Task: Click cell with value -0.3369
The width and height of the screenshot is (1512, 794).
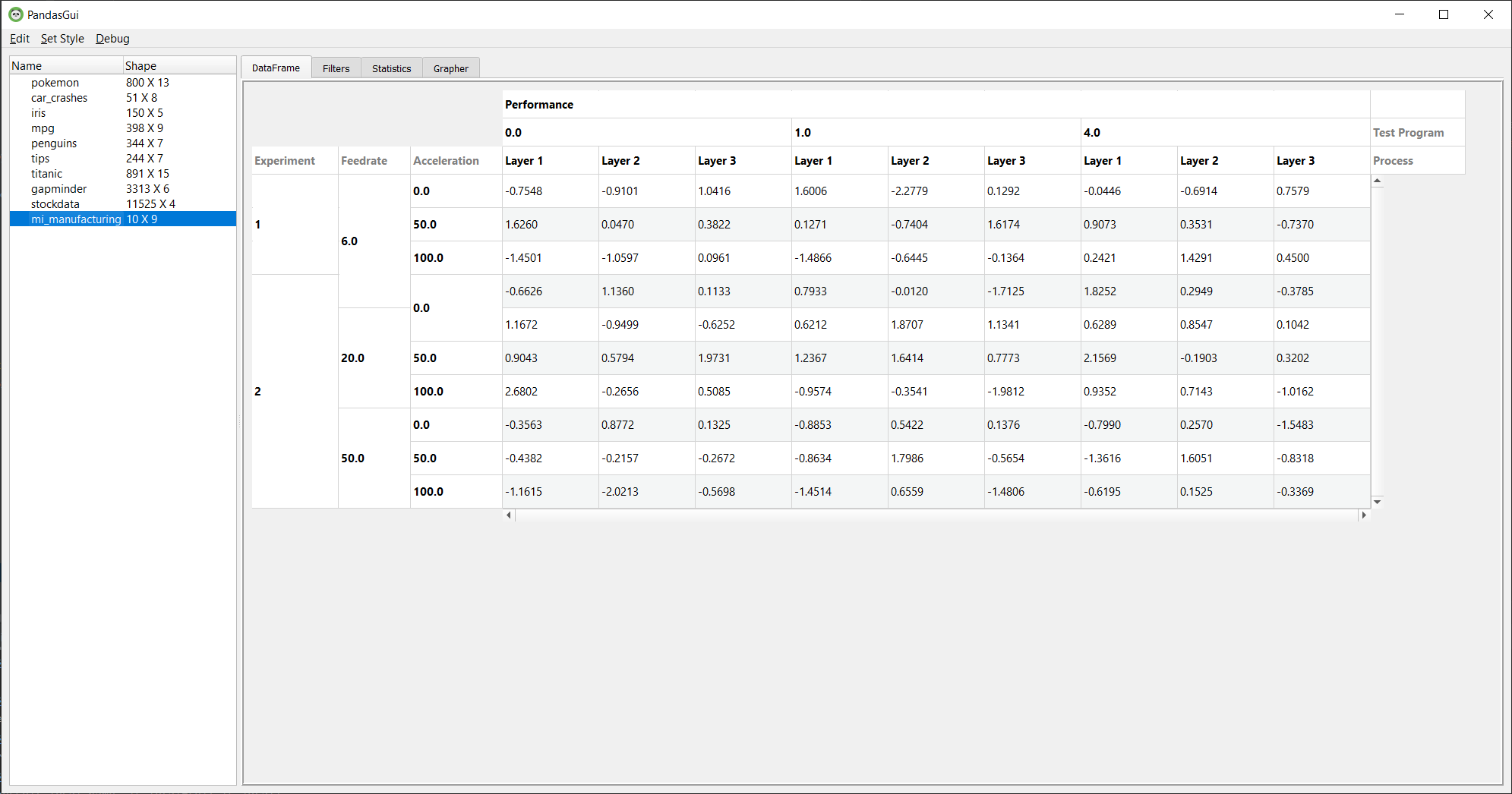Action: 1321,492
